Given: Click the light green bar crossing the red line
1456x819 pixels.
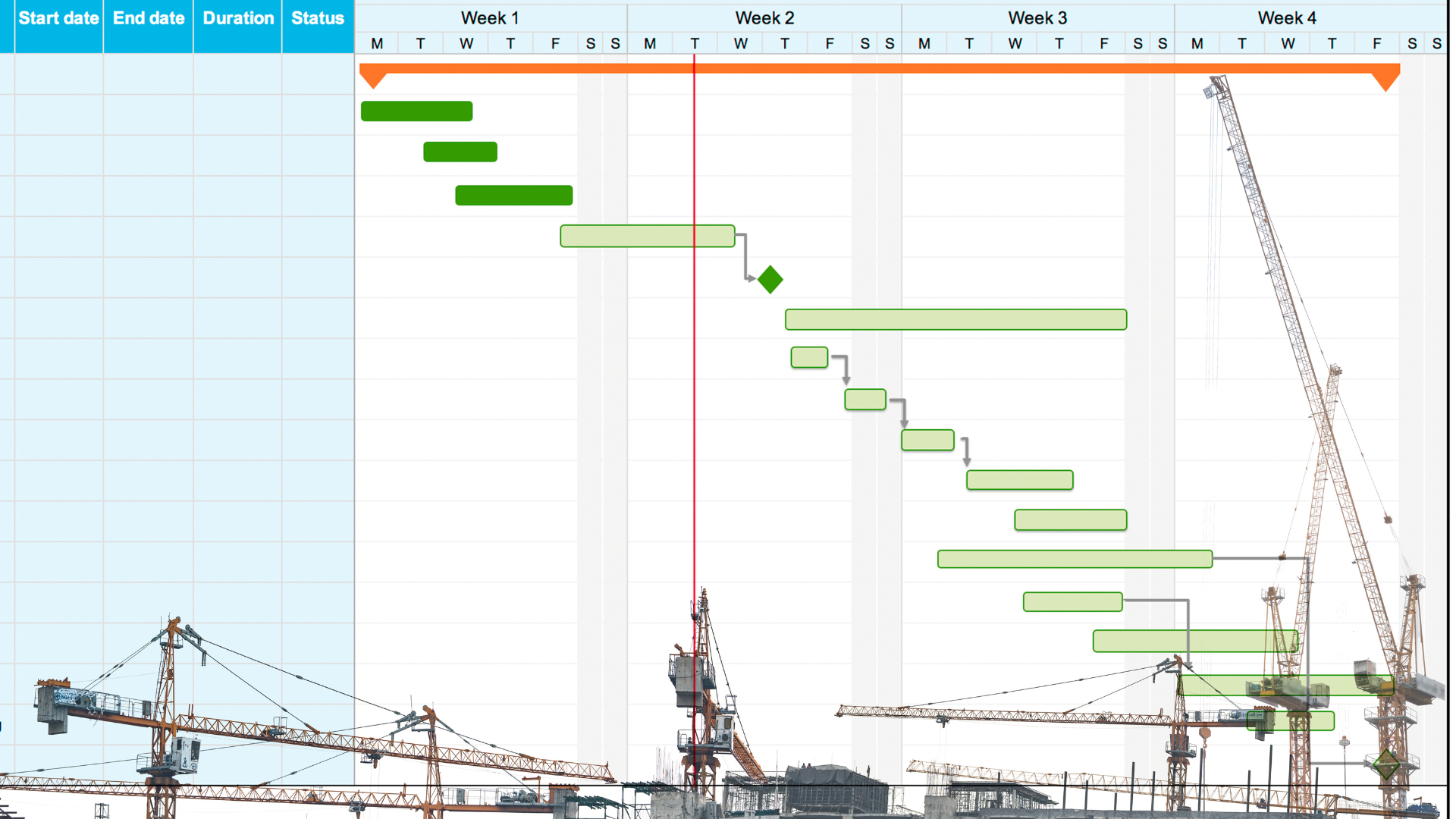Looking at the screenshot, I should (x=647, y=236).
